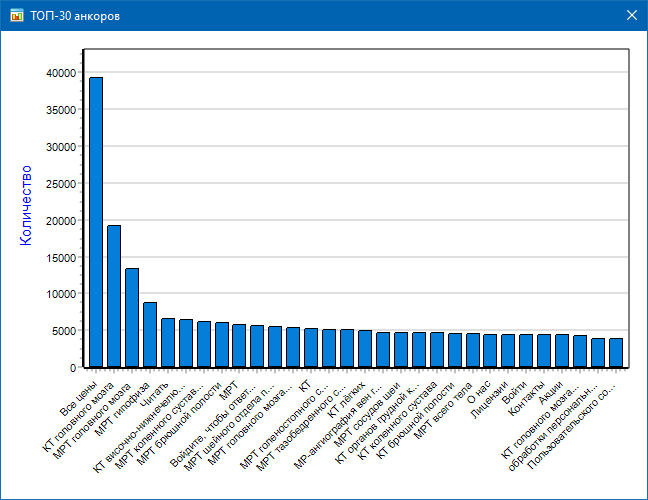Close the ТОП-30 анкоров window
This screenshot has width=648, height=500.
(x=631, y=15)
